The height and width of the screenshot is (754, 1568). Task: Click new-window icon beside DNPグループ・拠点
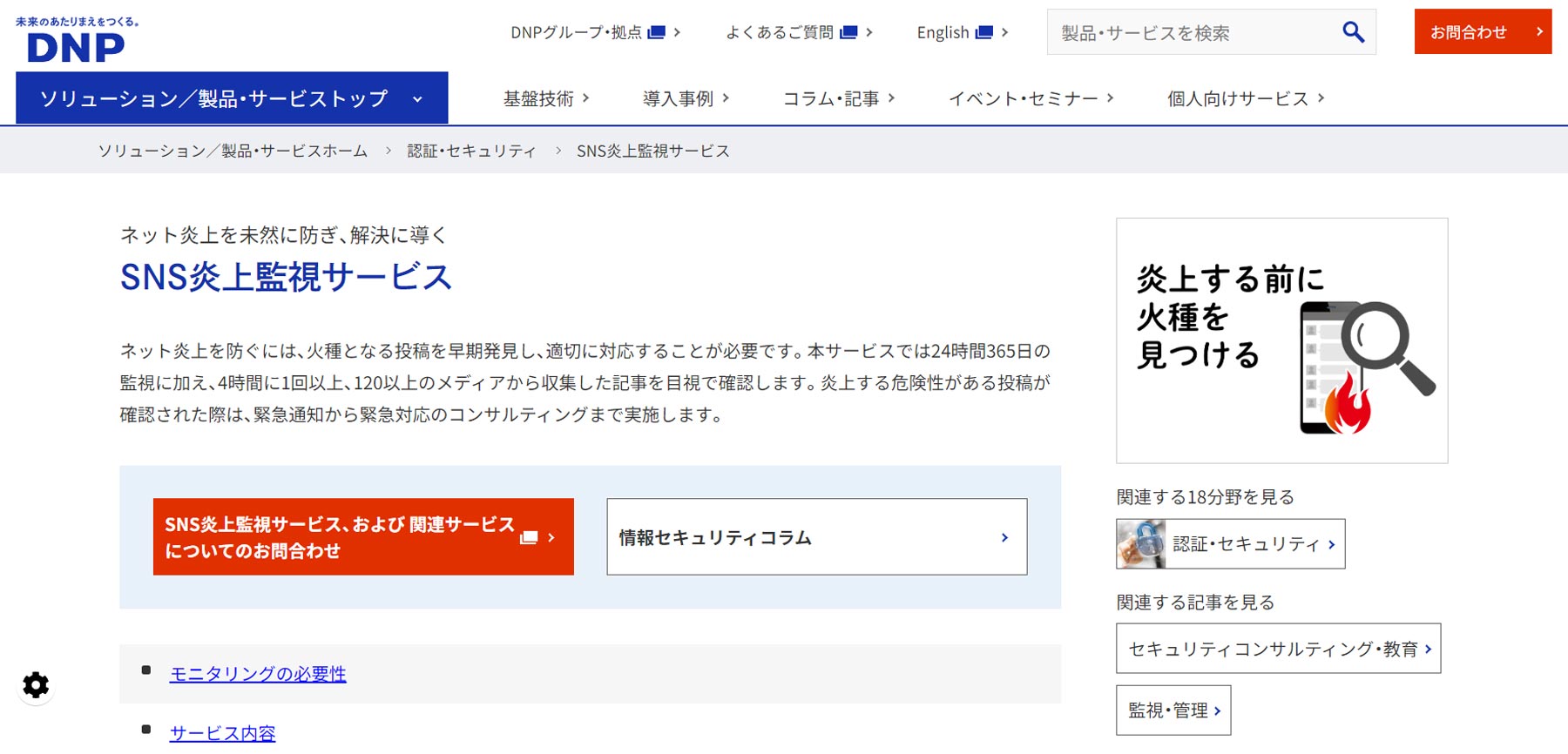click(657, 32)
